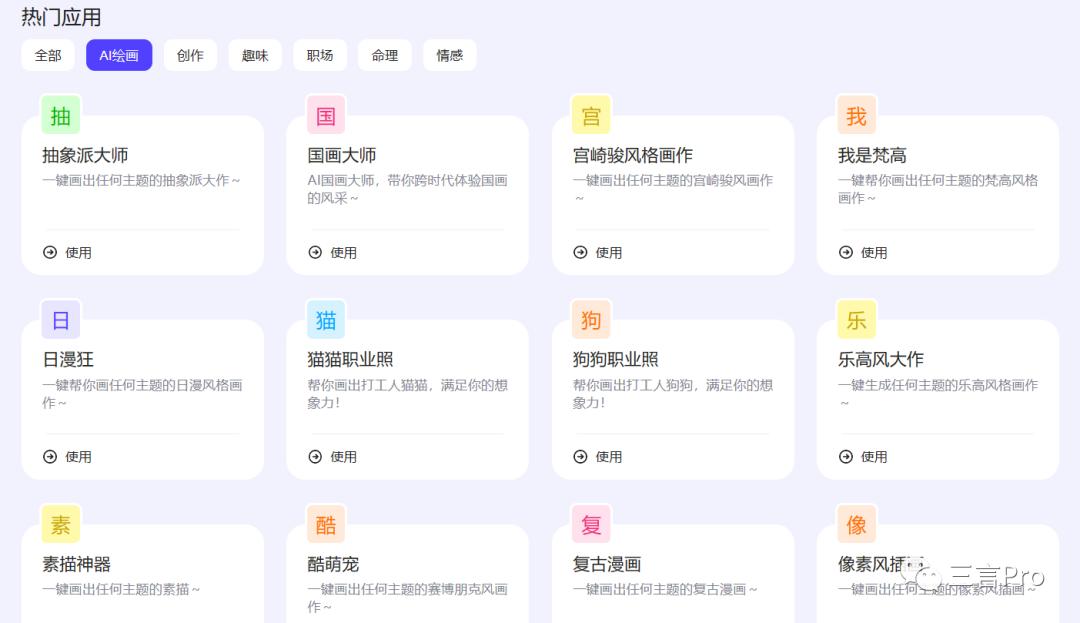Click the 我 icon on 我是梵高 card
This screenshot has width=1080, height=623.
tap(856, 114)
